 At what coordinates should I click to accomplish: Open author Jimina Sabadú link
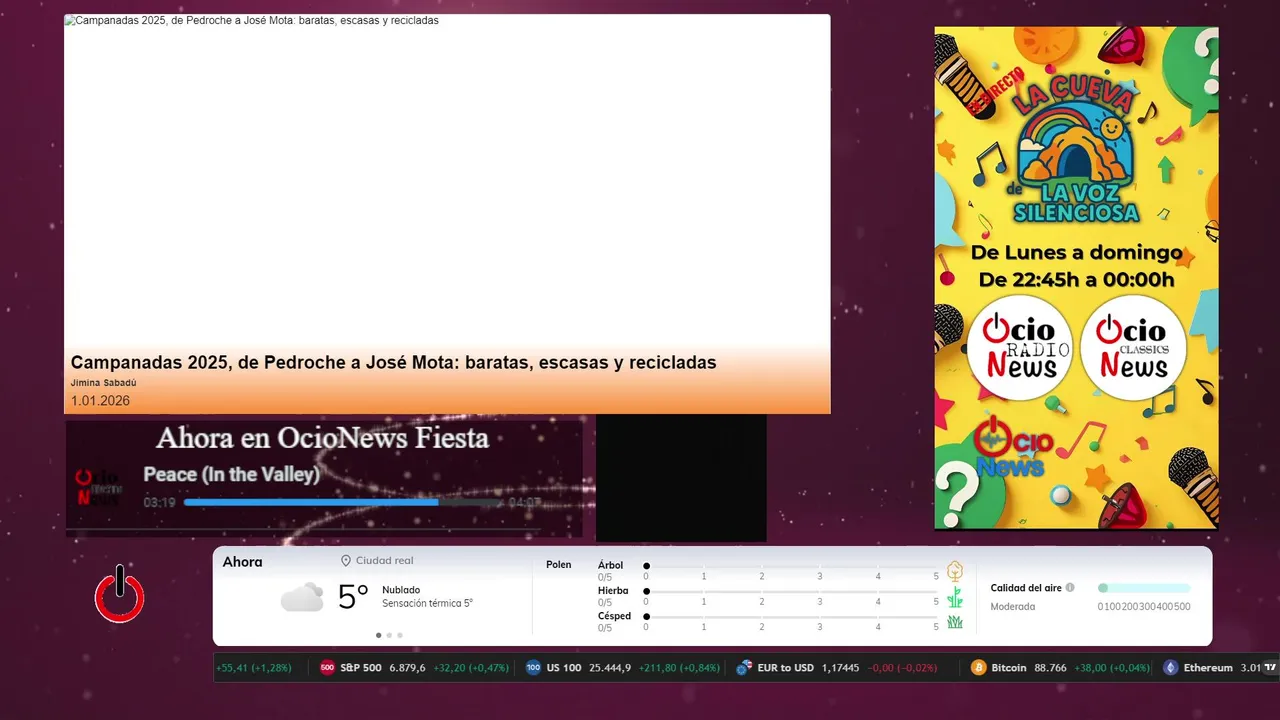103,383
